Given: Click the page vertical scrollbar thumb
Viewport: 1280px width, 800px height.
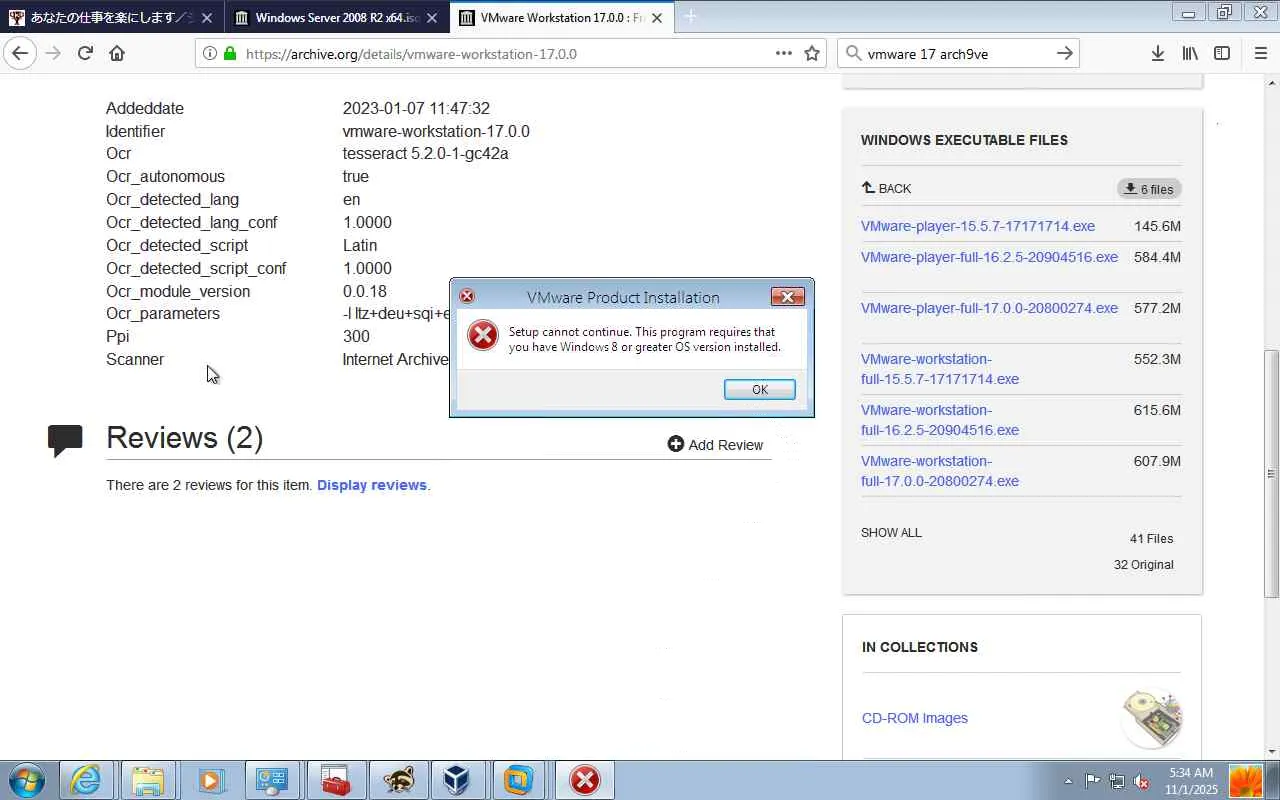Looking at the screenshot, I should (x=1271, y=473).
